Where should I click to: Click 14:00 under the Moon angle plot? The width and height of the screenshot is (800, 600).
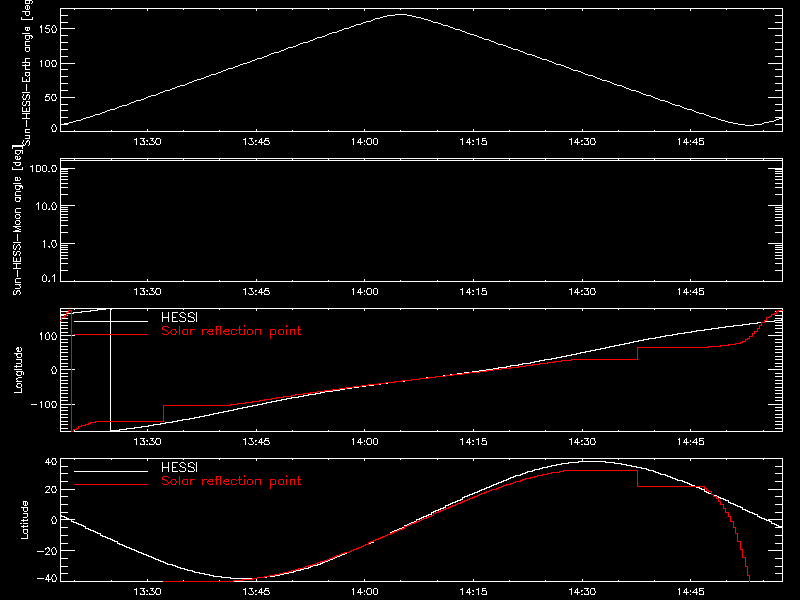click(365, 291)
